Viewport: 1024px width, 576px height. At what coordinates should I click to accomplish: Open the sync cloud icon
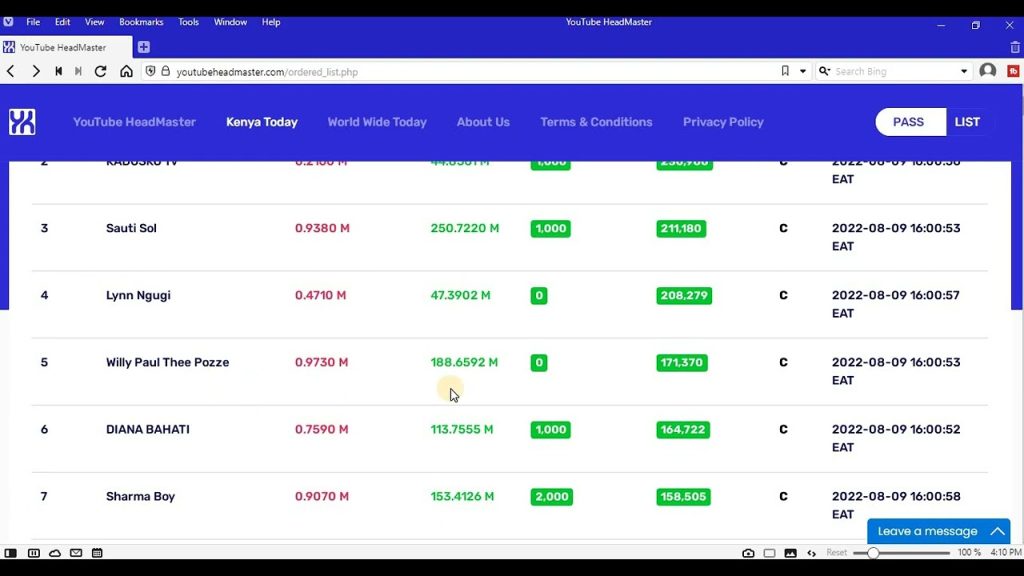55,553
